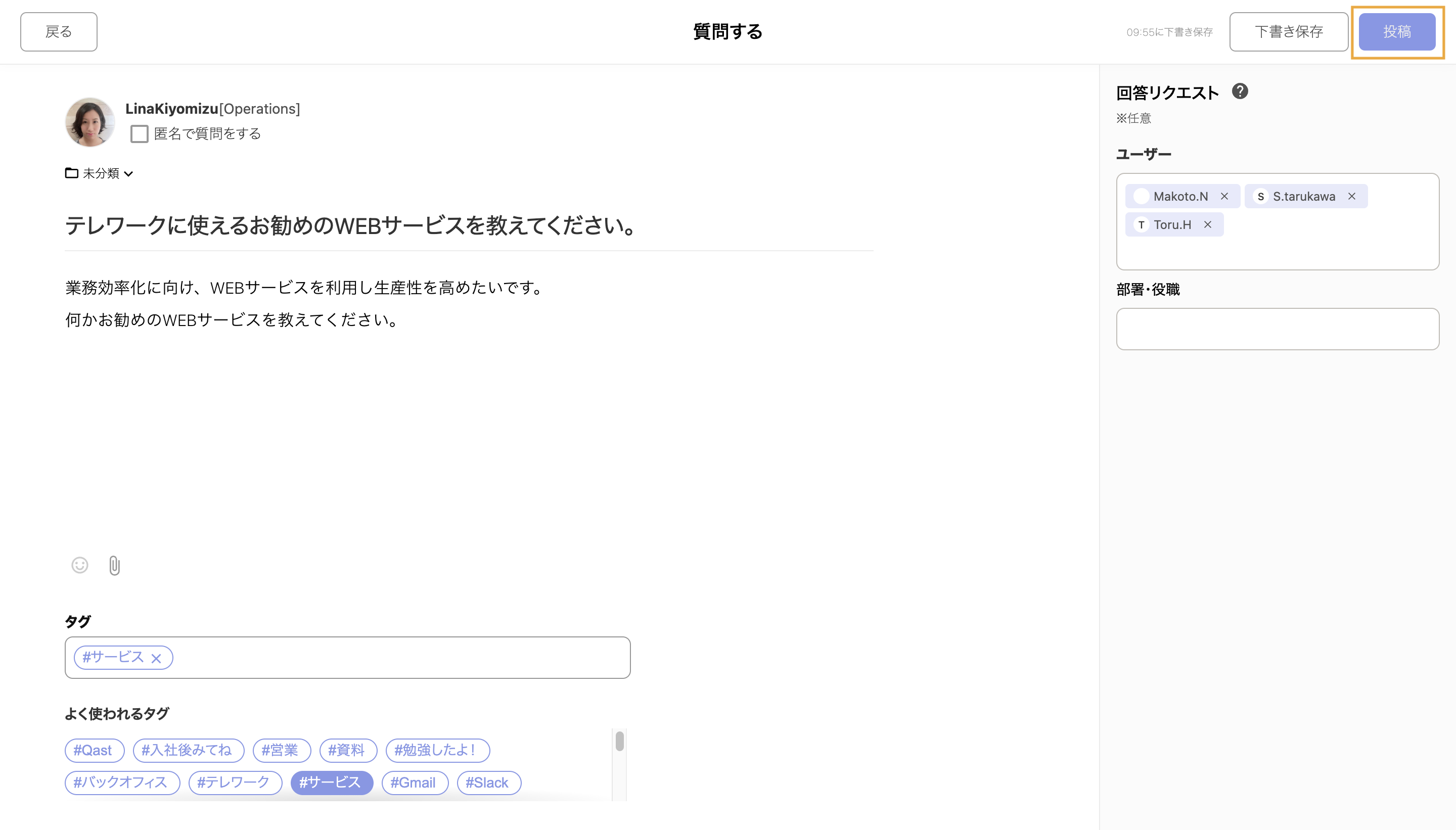
Task: Open the emoji picker icon
Action: point(80,565)
